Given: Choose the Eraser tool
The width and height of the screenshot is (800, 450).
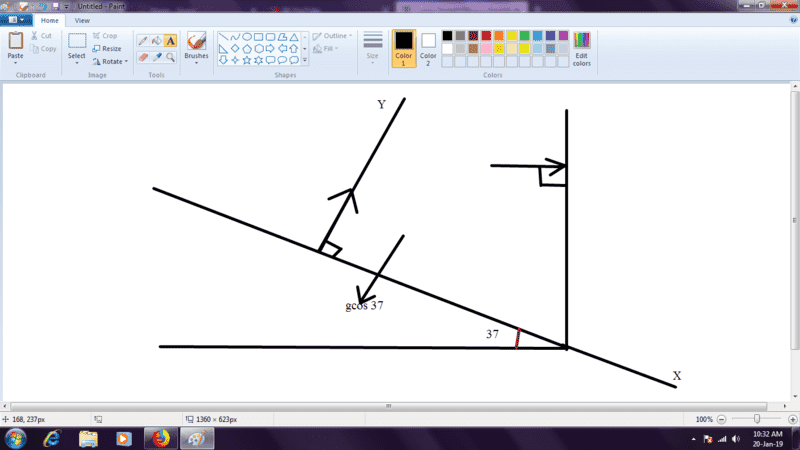Looking at the screenshot, I should pyautogui.click(x=142, y=57).
